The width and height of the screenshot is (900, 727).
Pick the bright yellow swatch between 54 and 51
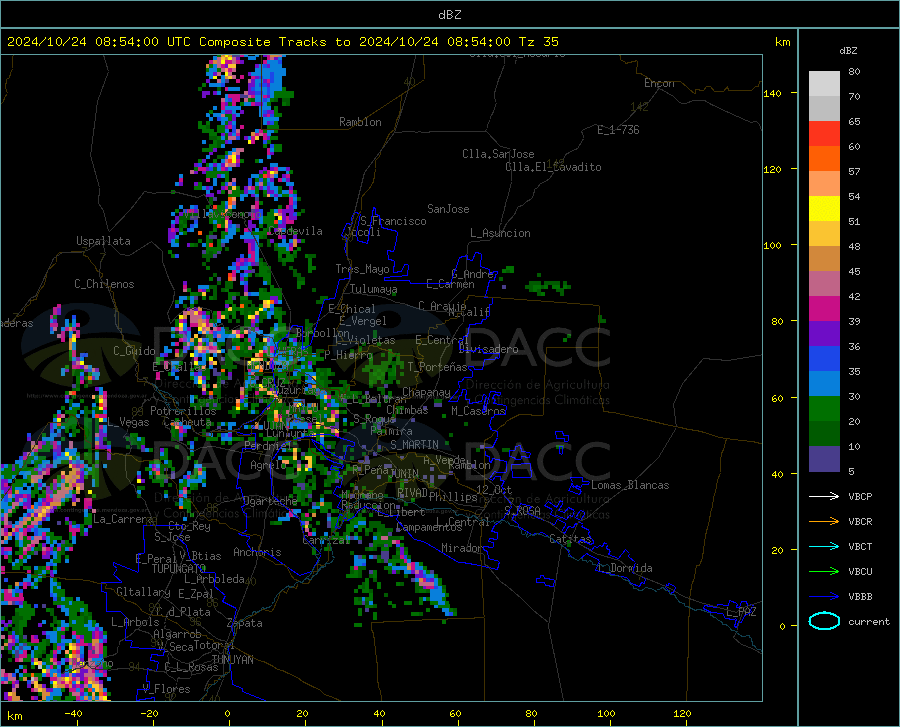(824, 209)
